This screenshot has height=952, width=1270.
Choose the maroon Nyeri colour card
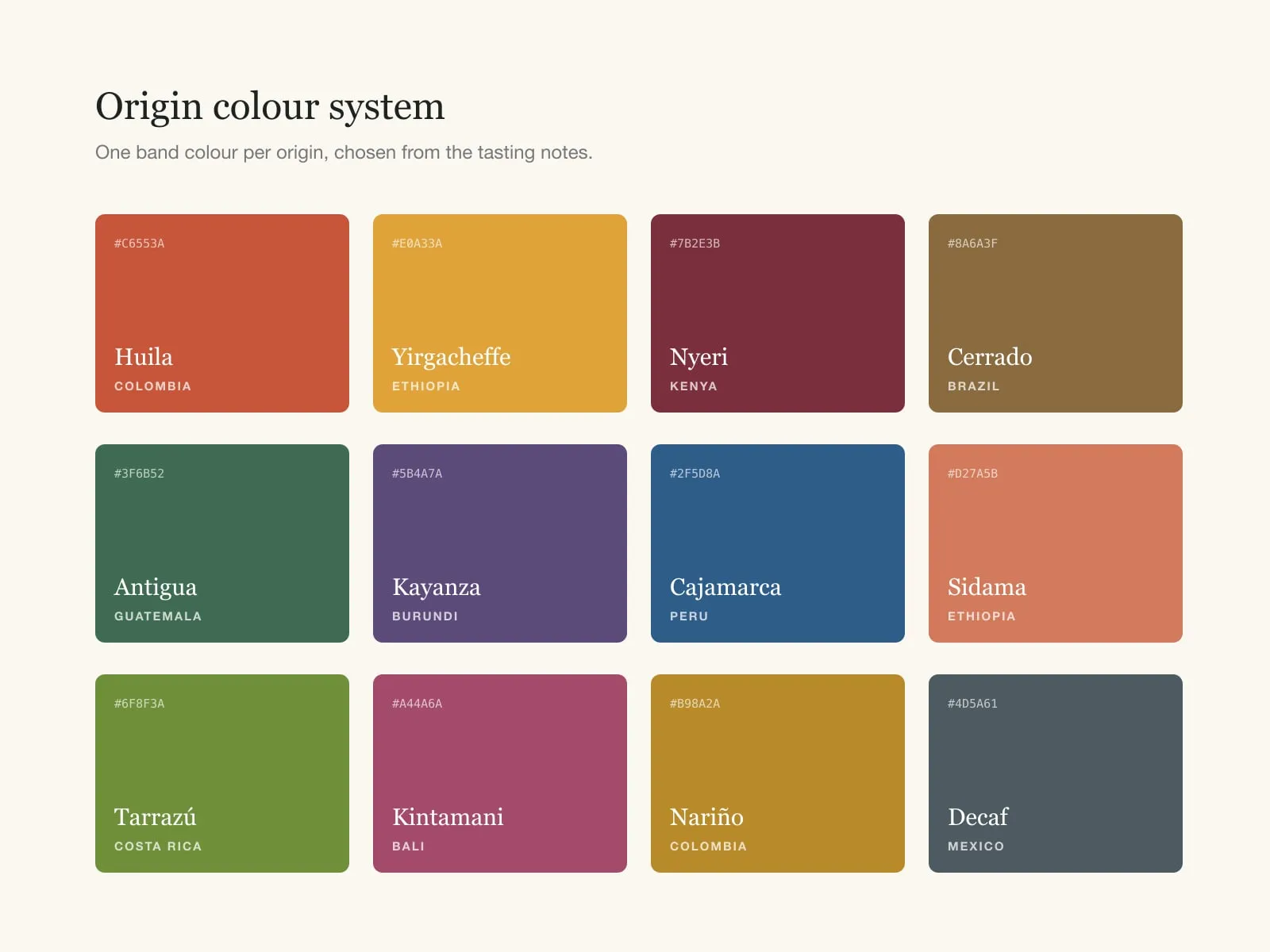coord(778,313)
